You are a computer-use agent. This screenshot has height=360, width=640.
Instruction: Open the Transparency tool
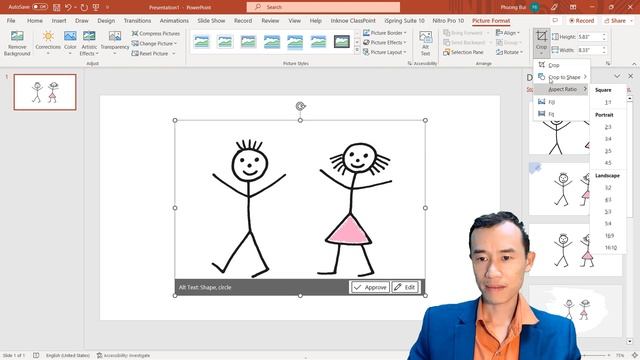[x=115, y=42]
